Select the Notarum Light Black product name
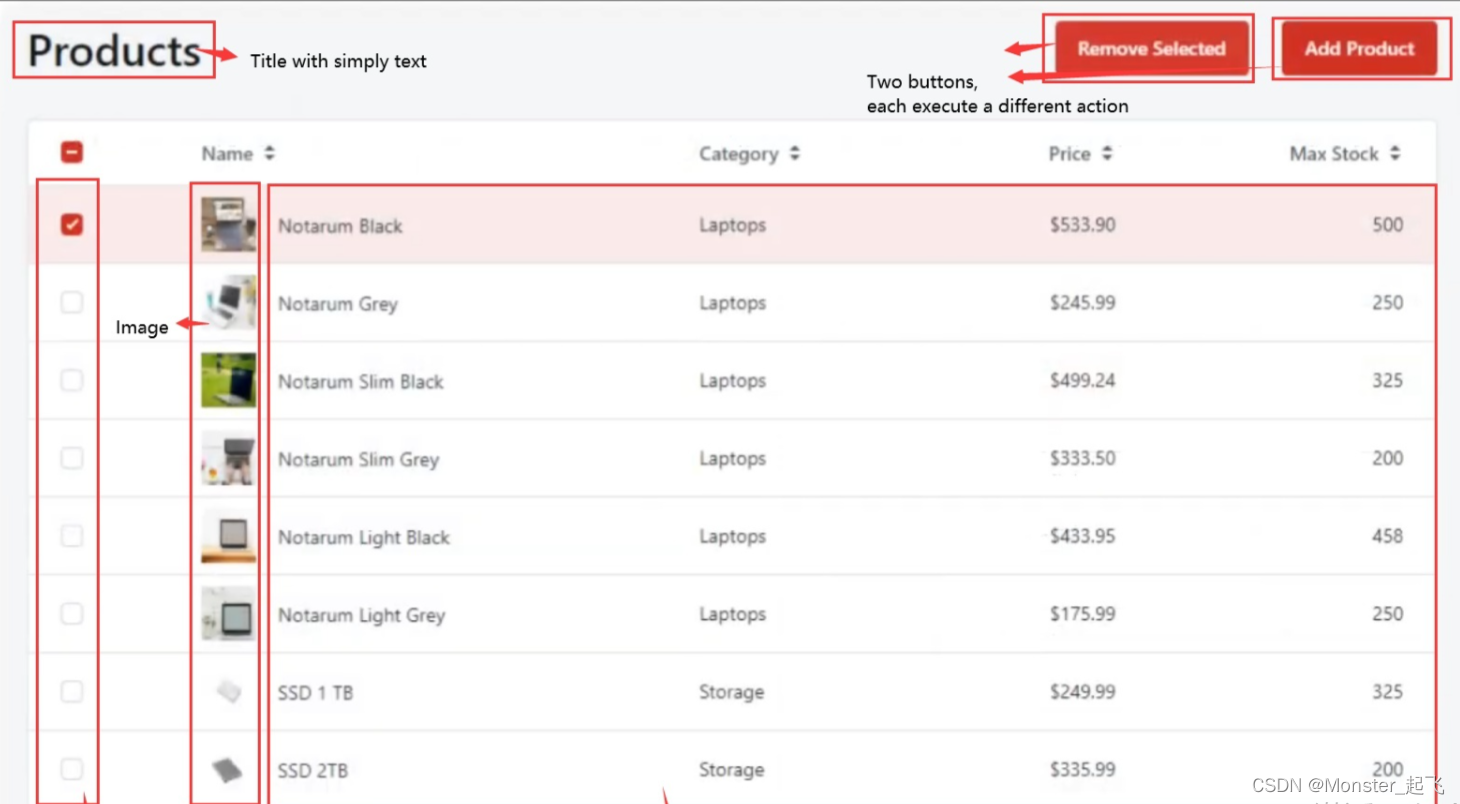The image size is (1460, 804). [x=364, y=538]
